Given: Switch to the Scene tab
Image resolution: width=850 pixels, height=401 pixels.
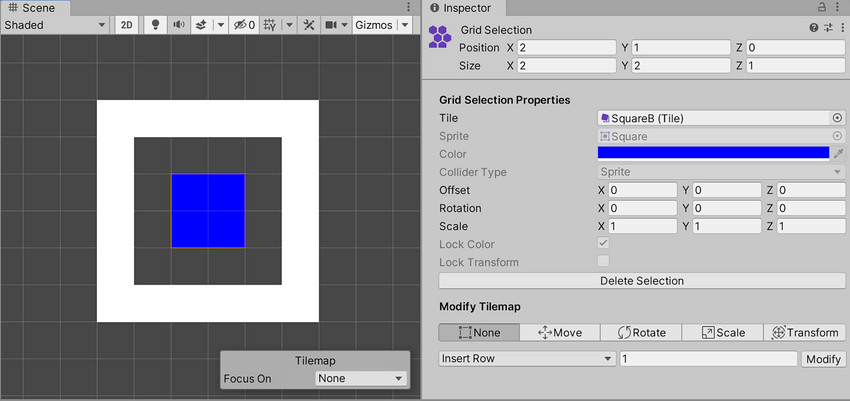Looking at the screenshot, I should pyautogui.click(x=33, y=8).
